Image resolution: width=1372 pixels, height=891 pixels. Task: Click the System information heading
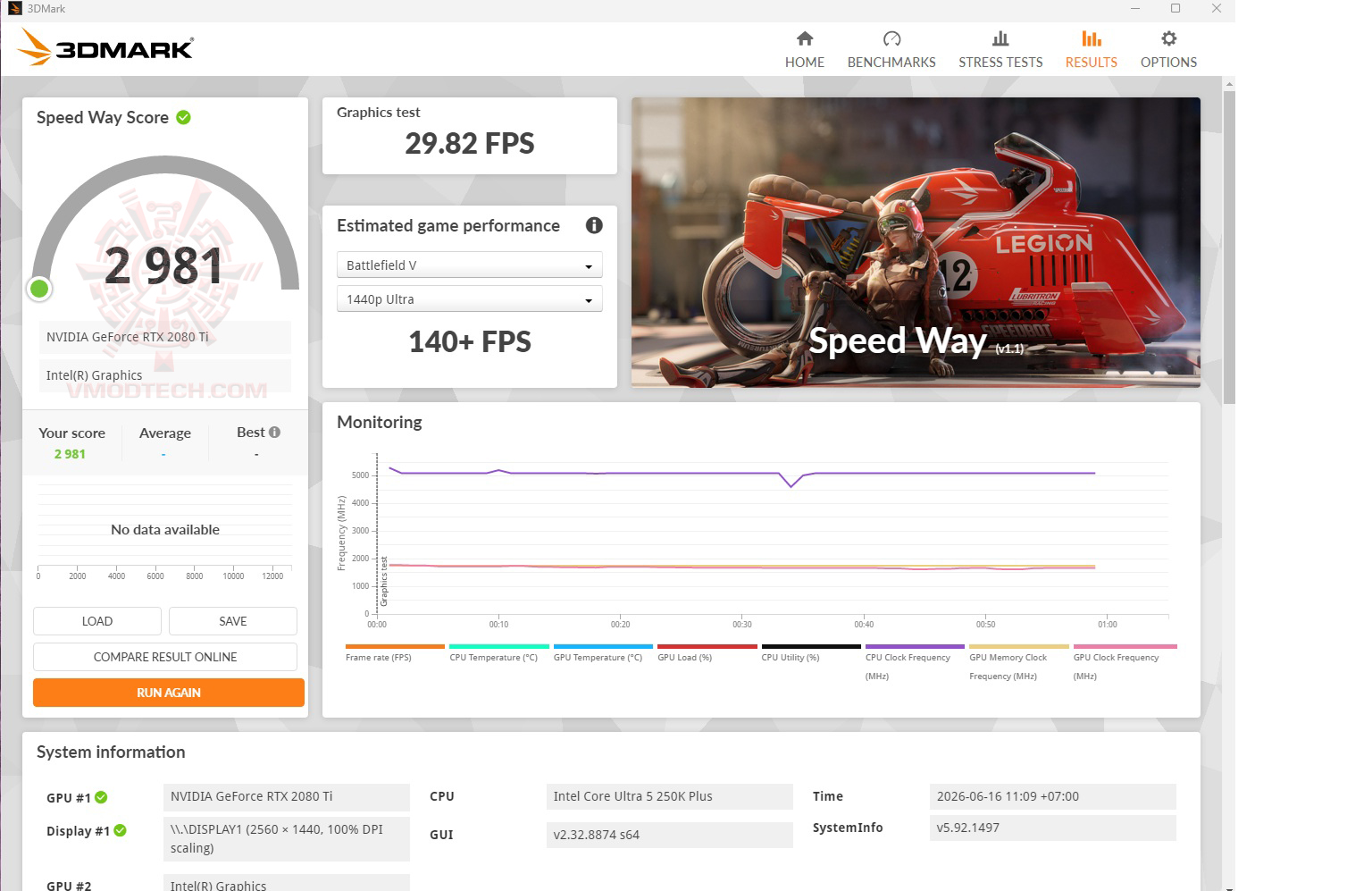tap(111, 752)
